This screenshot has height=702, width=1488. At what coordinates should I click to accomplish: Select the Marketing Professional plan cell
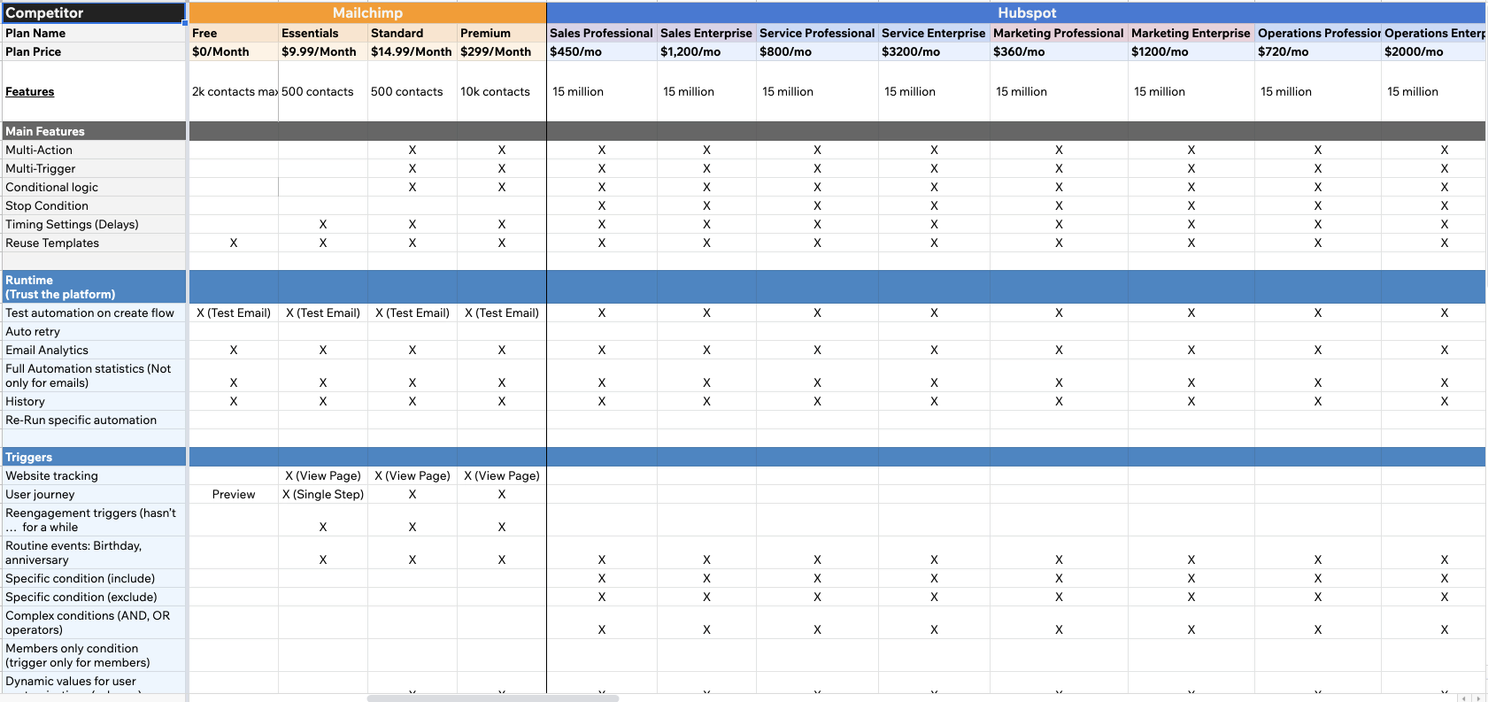(x=1059, y=33)
